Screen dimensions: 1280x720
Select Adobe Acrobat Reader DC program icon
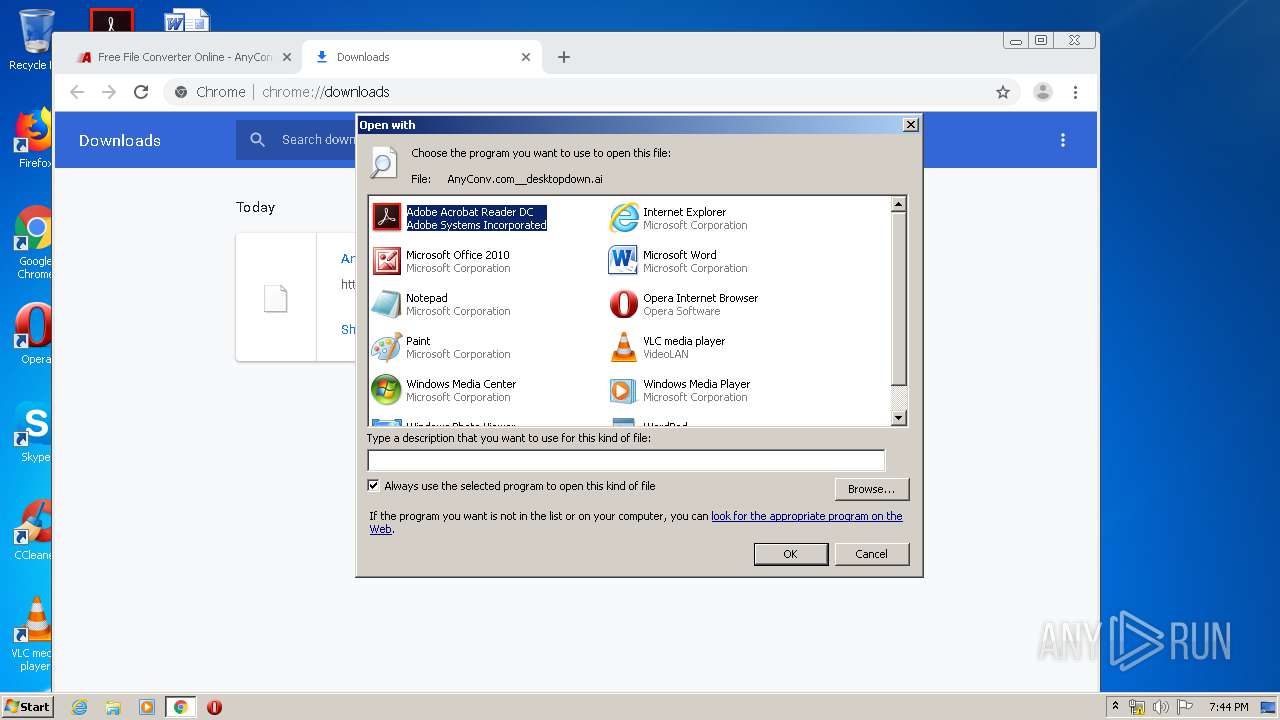pyautogui.click(x=386, y=217)
